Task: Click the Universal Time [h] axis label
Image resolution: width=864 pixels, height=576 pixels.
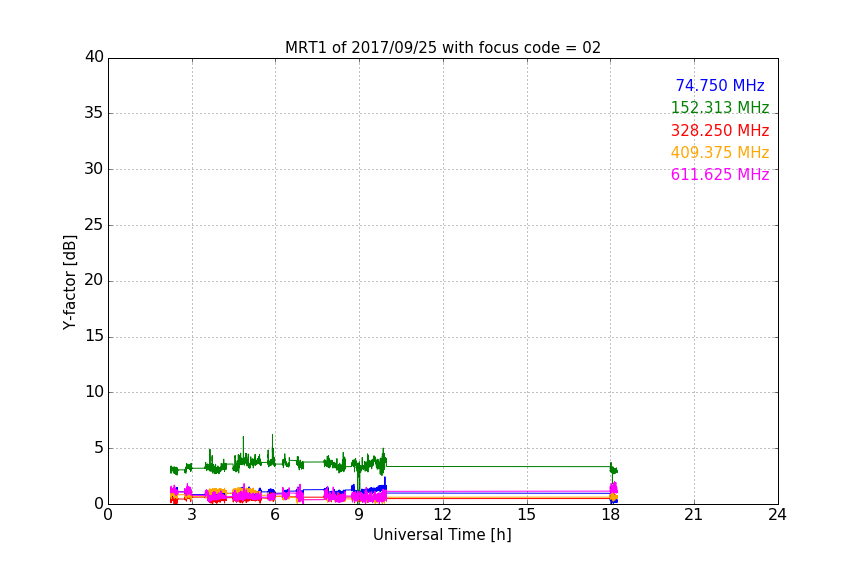Action: [x=442, y=535]
